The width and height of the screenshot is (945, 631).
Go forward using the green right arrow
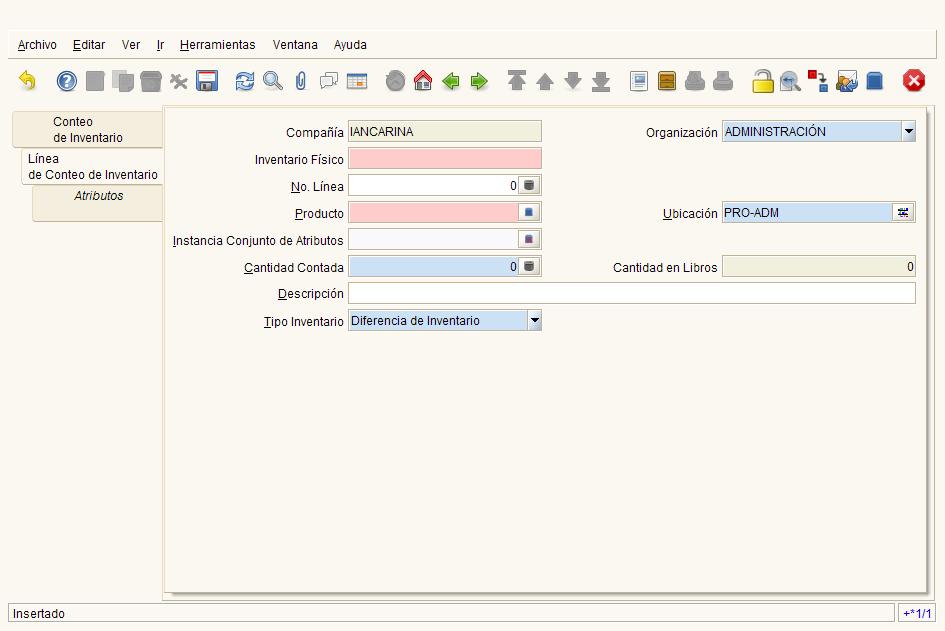pyautogui.click(x=479, y=81)
